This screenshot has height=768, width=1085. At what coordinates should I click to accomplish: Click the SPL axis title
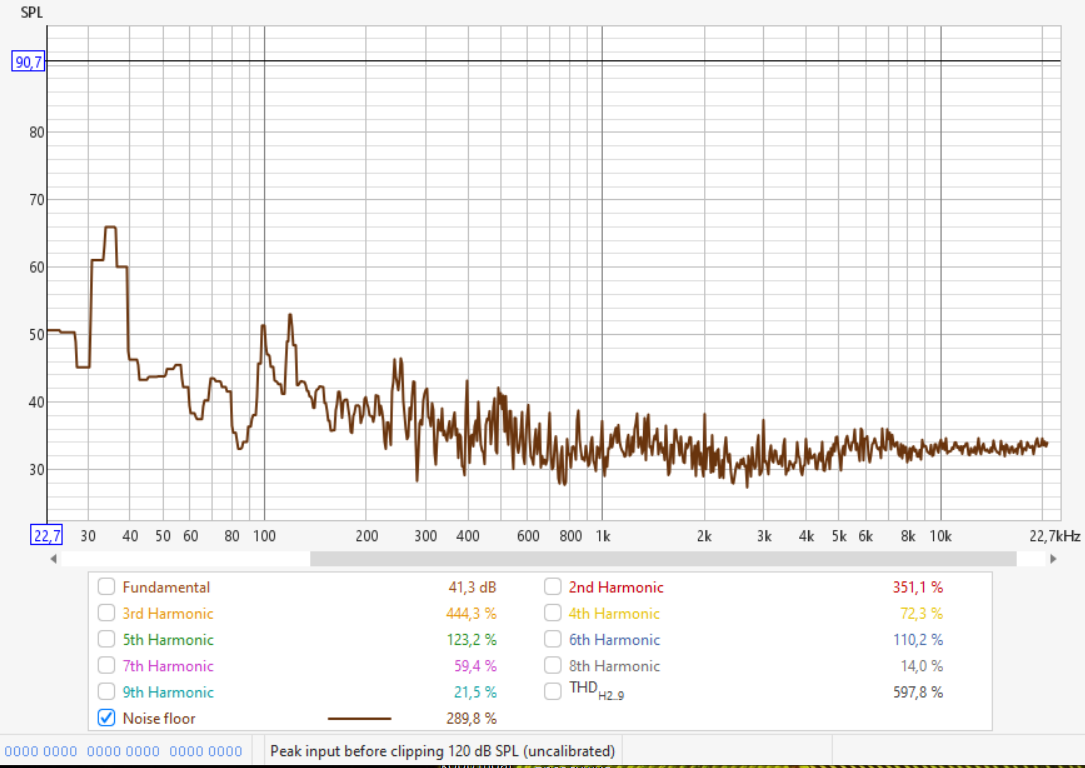click(x=31, y=12)
